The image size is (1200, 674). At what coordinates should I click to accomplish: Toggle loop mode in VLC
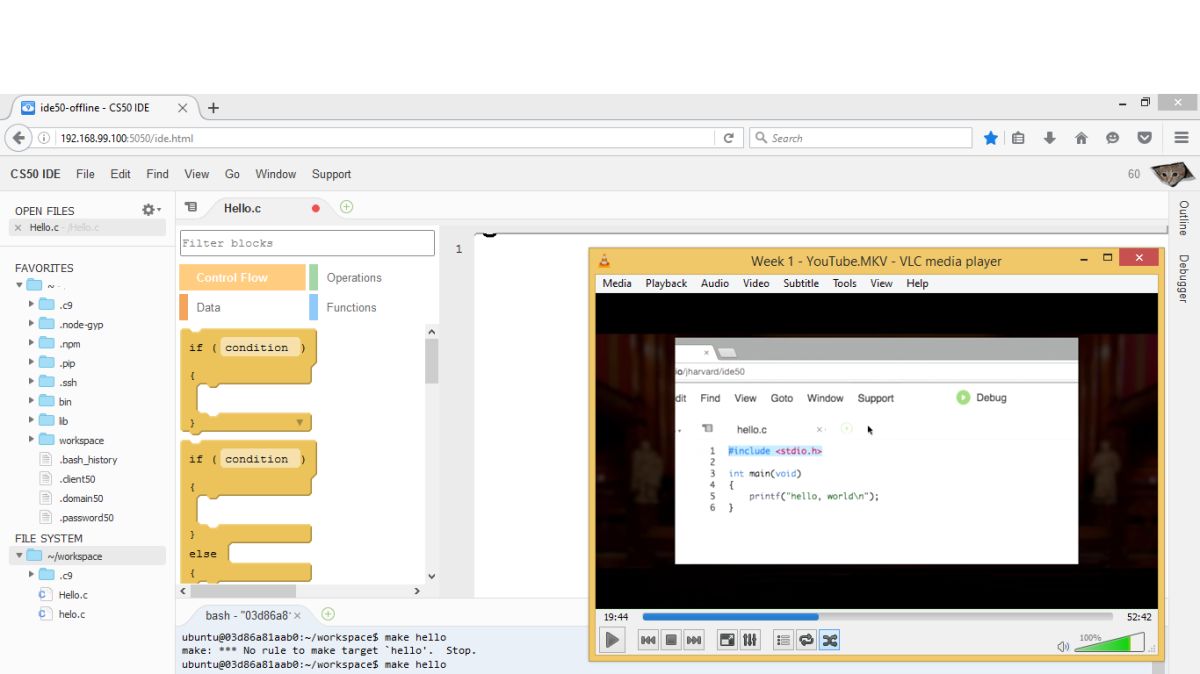tap(806, 640)
